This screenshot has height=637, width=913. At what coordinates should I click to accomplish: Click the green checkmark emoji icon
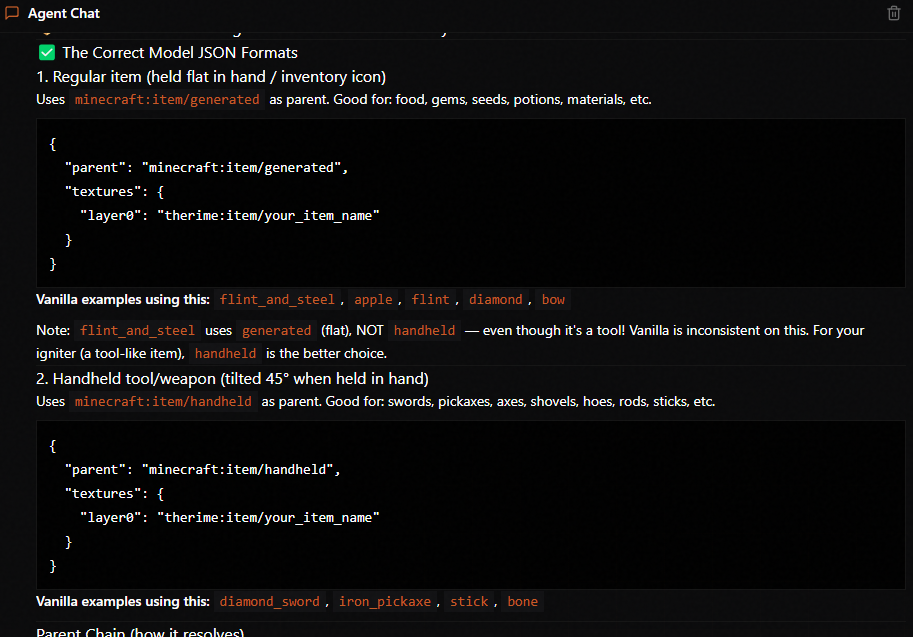click(x=46, y=52)
